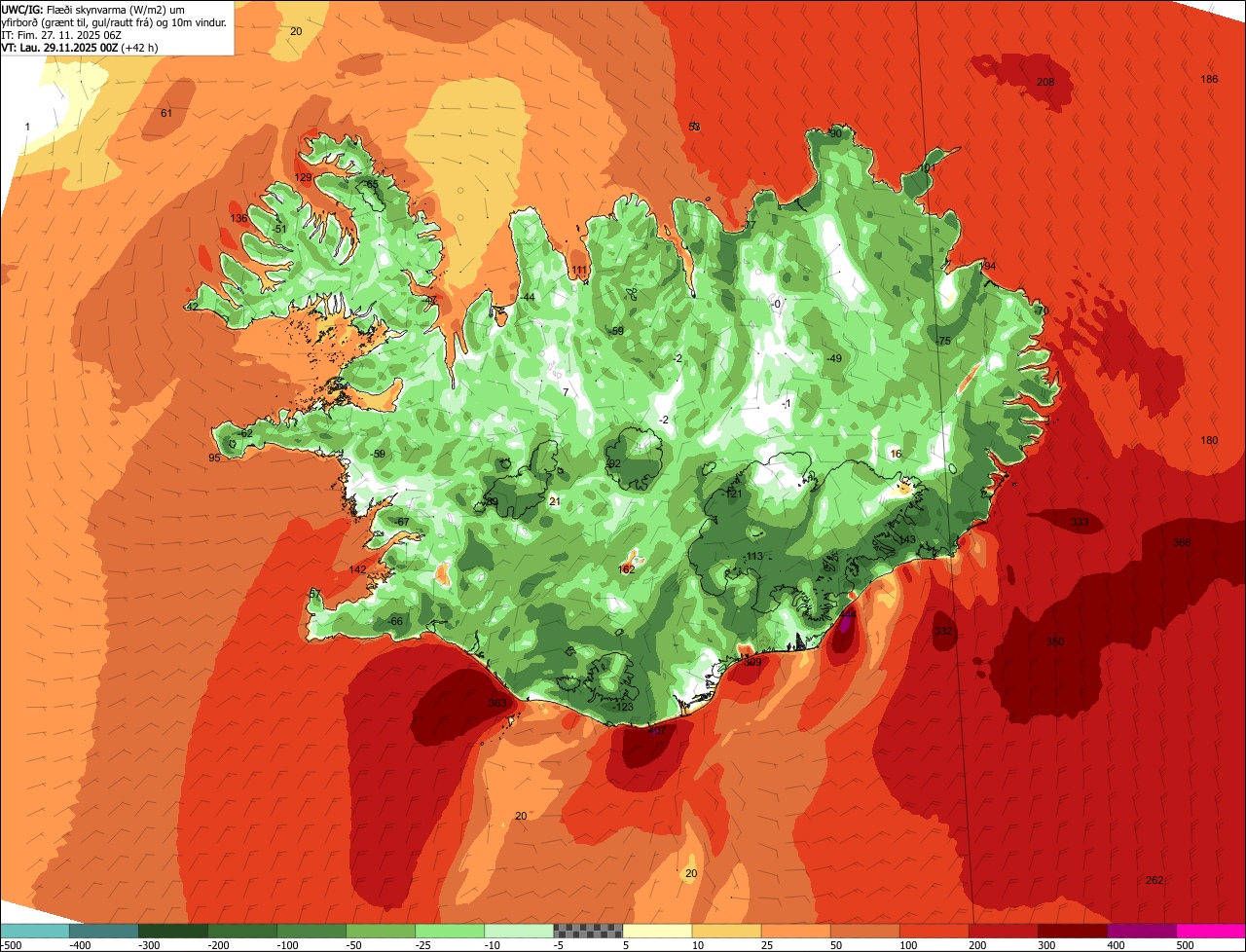The width and height of the screenshot is (1246, 952).
Task: Click the '-66' value on the Reykjanes peninsula
Action: pyautogui.click(x=394, y=621)
